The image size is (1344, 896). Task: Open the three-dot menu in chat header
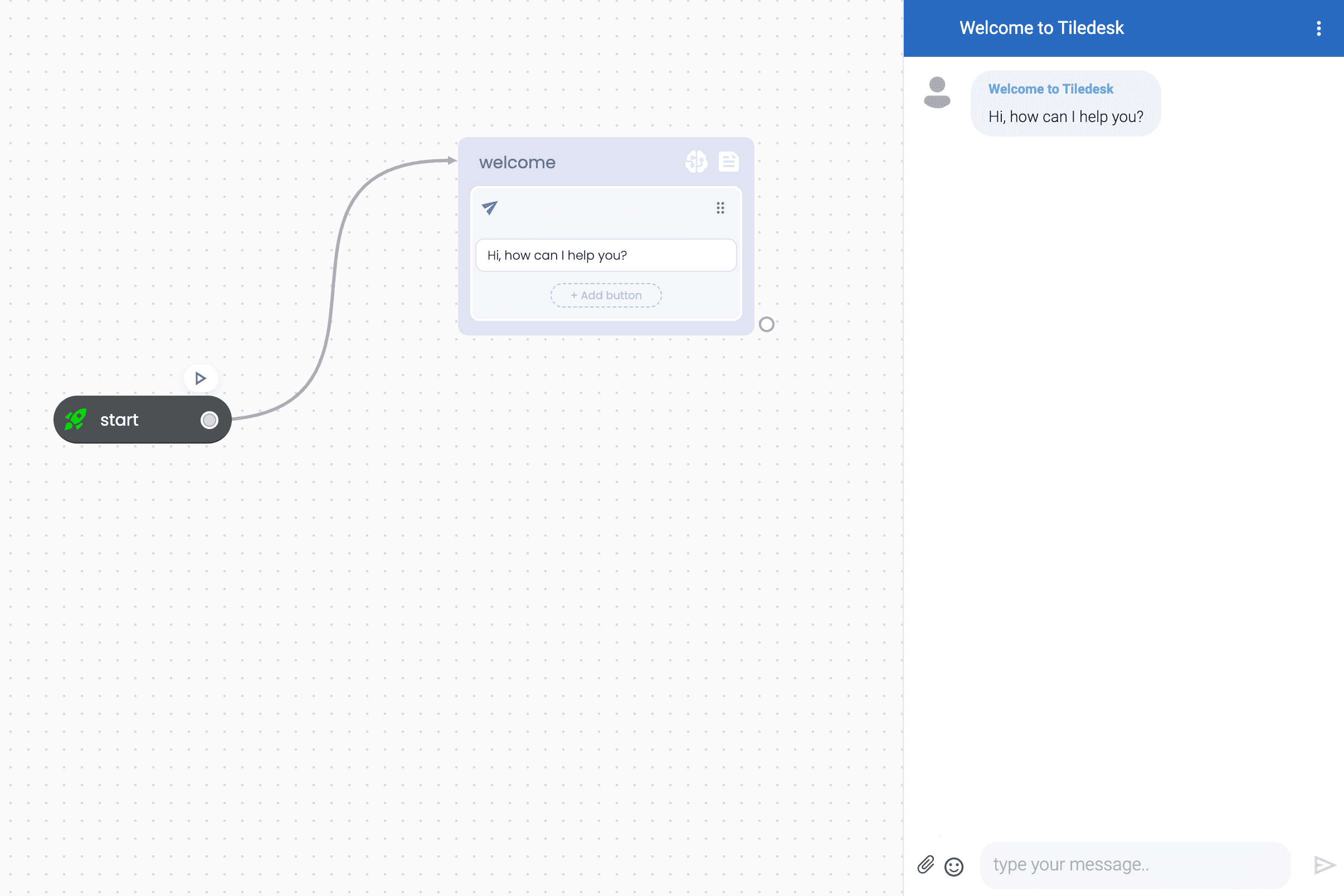(x=1319, y=28)
